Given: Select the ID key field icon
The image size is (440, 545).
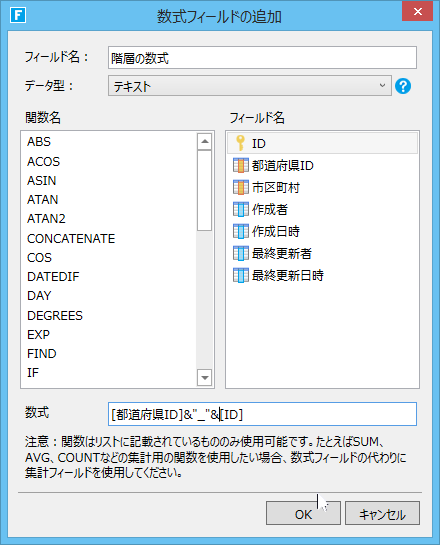Looking at the screenshot, I should [x=240, y=143].
